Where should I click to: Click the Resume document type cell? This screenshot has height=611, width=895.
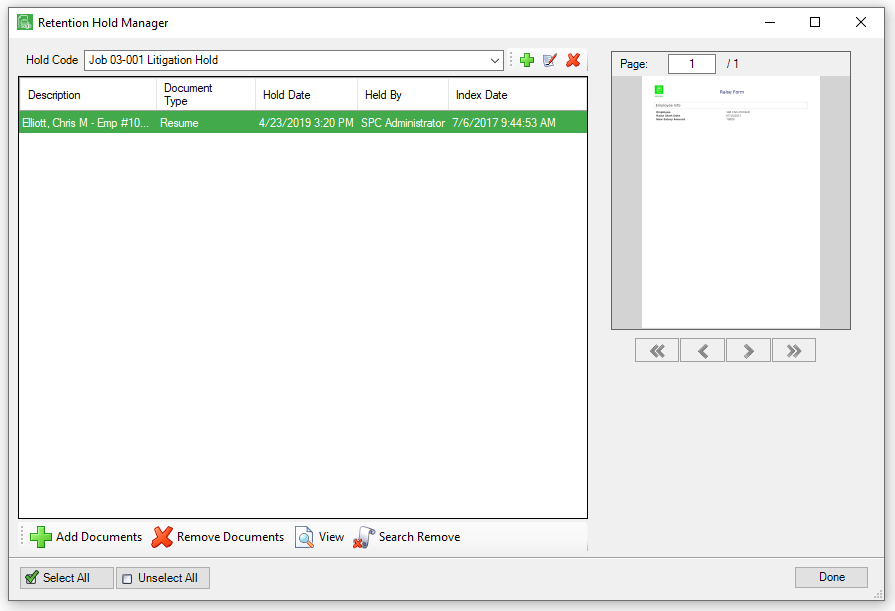206,123
